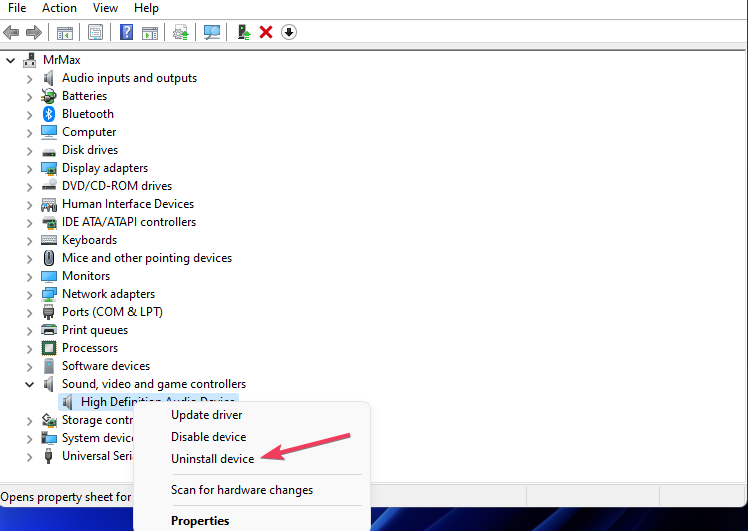Click the red X Uninstall device icon

coord(266,32)
